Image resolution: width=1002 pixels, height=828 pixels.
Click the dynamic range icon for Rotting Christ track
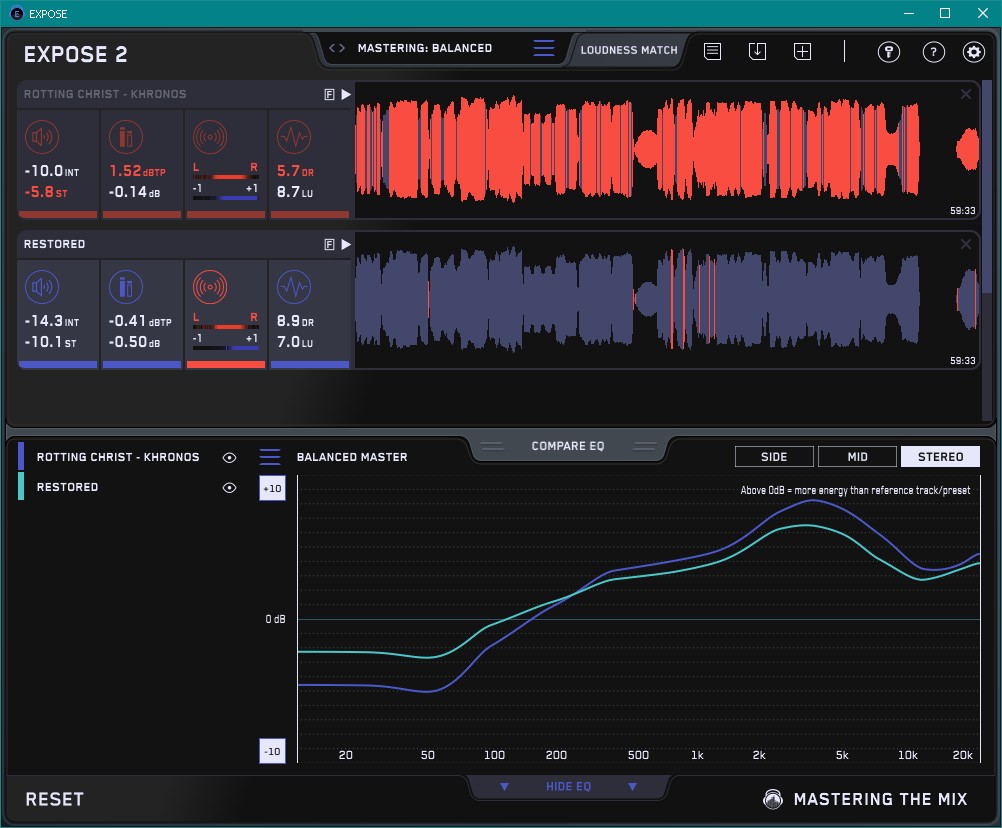pyautogui.click(x=293, y=136)
